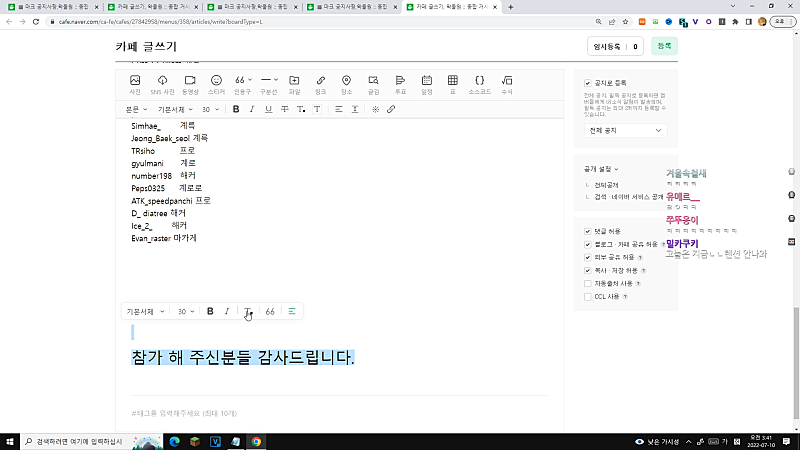800x450 pixels.
Task: Toggle 댓글 허용 checkbox
Action: pyautogui.click(x=588, y=231)
